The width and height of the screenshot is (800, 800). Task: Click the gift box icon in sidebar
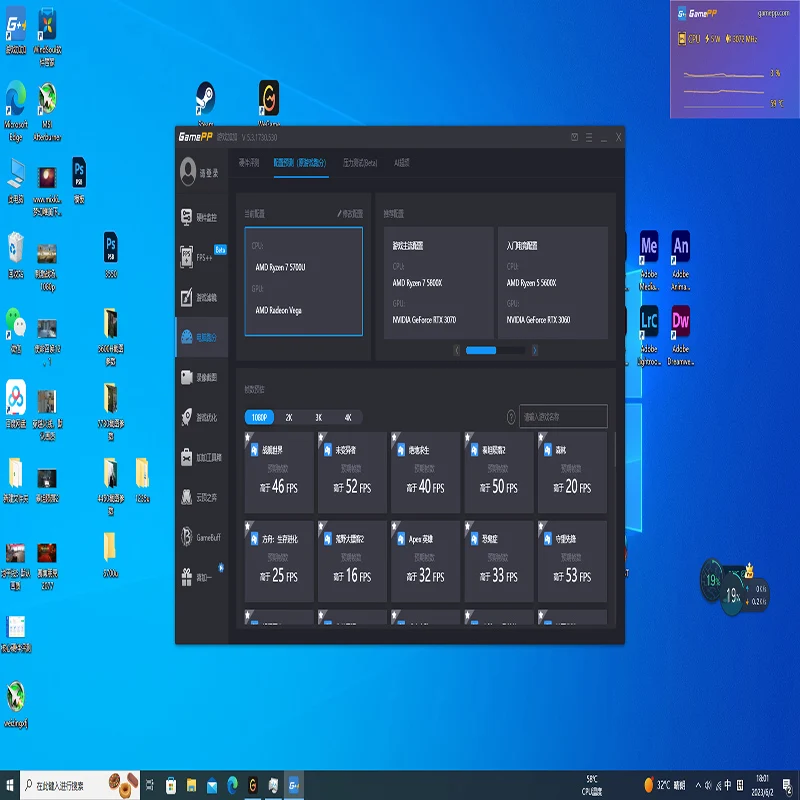(x=200, y=577)
